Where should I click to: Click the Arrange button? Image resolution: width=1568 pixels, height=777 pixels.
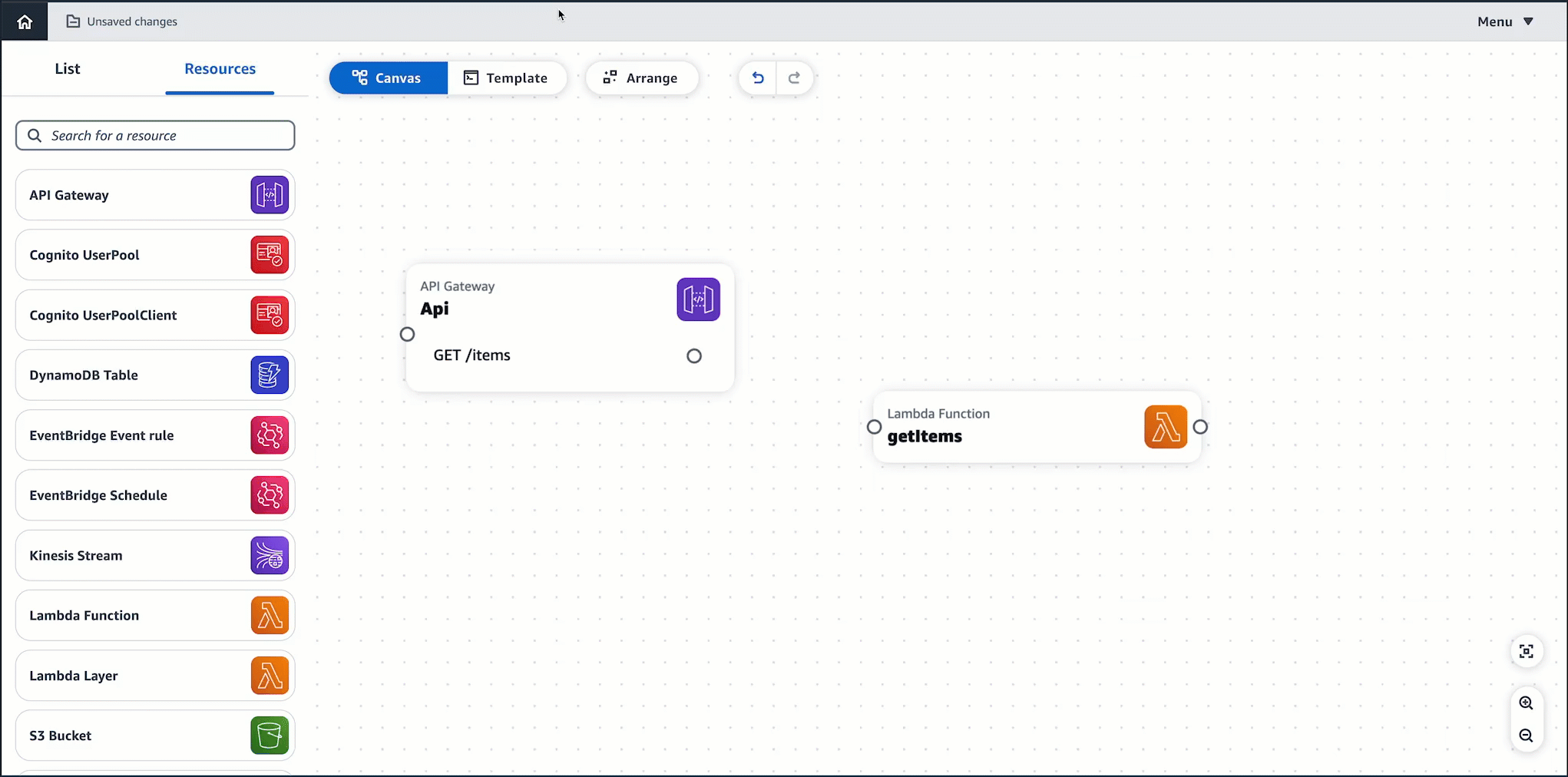642,78
